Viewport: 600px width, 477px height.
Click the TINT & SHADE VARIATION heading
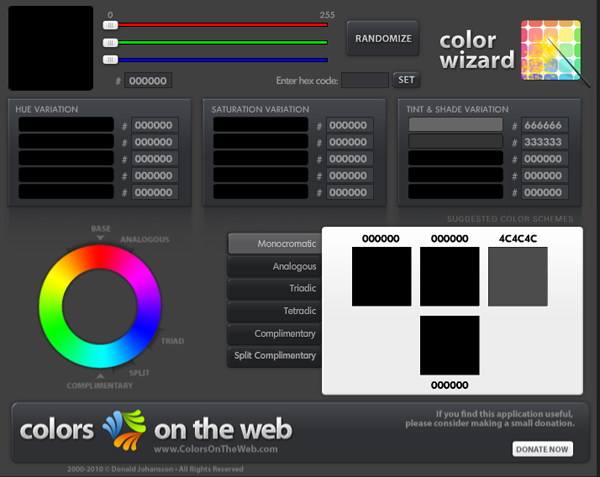457,109
